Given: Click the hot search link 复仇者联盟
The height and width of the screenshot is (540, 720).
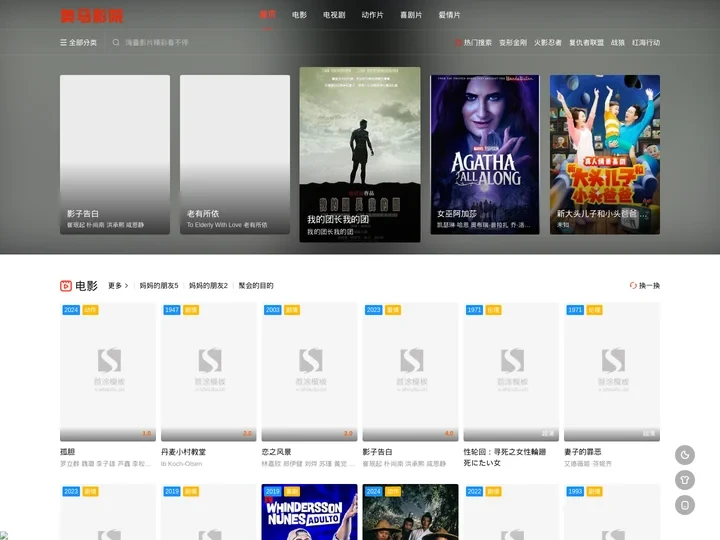Looking at the screenshot, I should 586,42.
